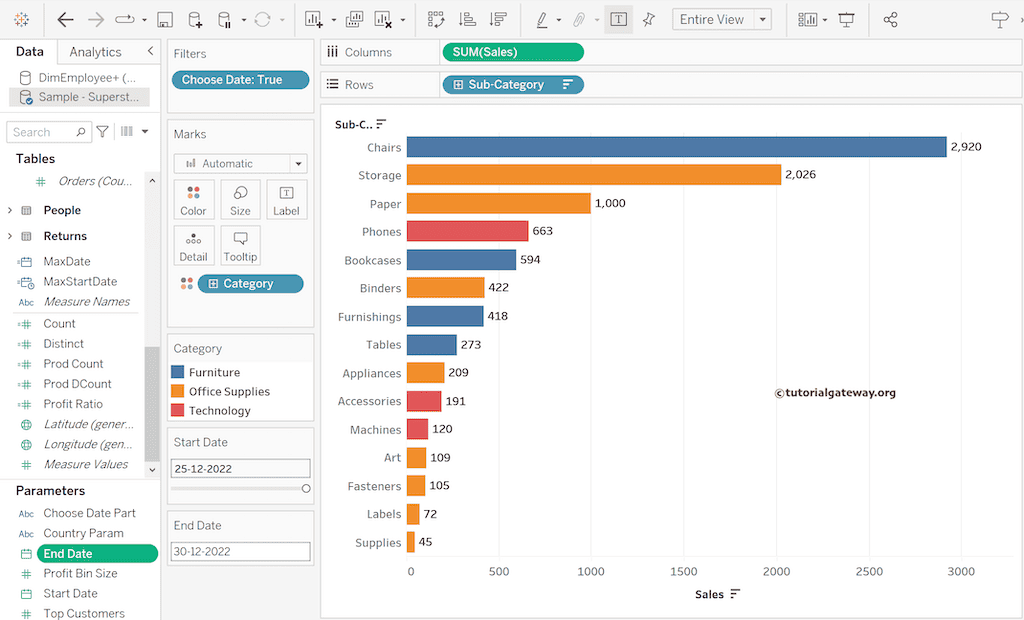1024x620 pixels.
Task: Click the Save icon in toolbar
Action: (165, 19)
